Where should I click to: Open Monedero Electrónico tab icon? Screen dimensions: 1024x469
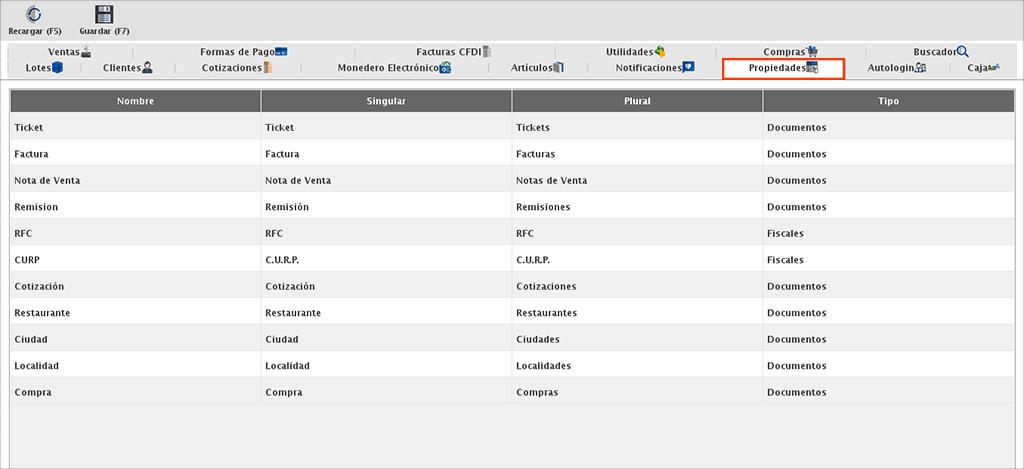pyautogui.click(x=445, y=68)
